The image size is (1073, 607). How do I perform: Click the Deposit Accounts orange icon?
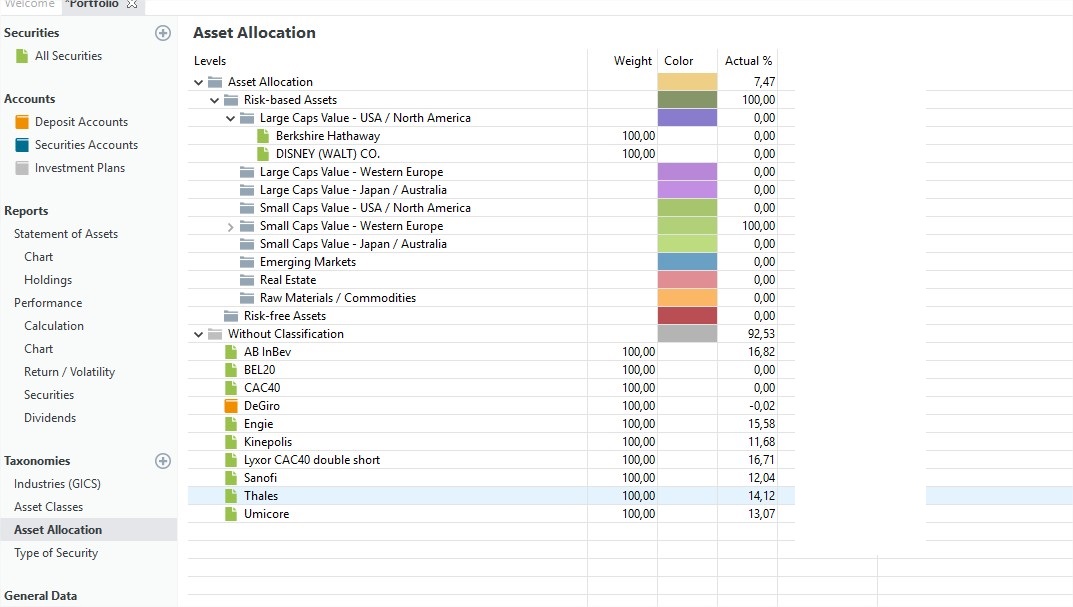[22, 122]
